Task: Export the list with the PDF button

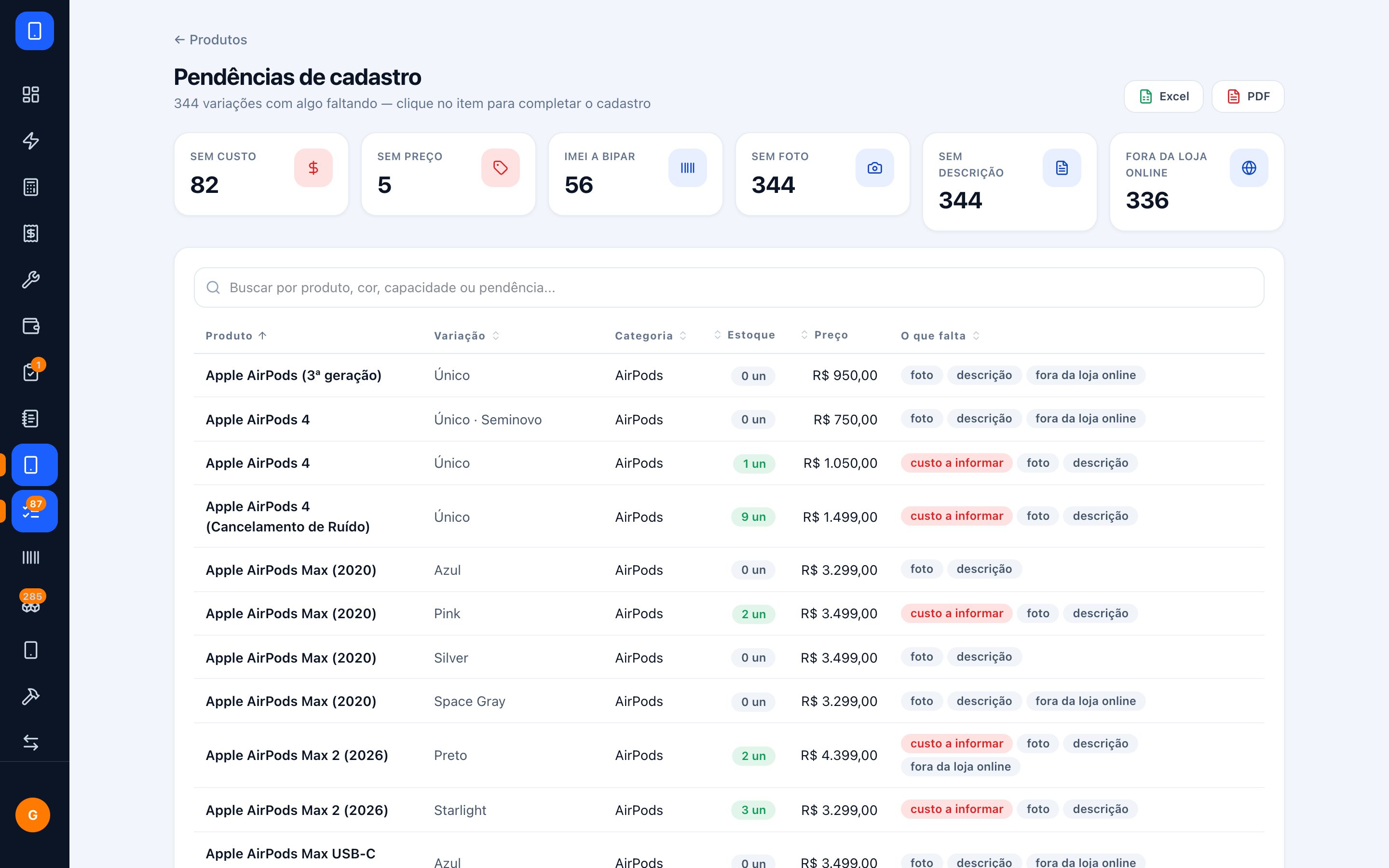Action: pyautogui.click(x=1248, y=96)
